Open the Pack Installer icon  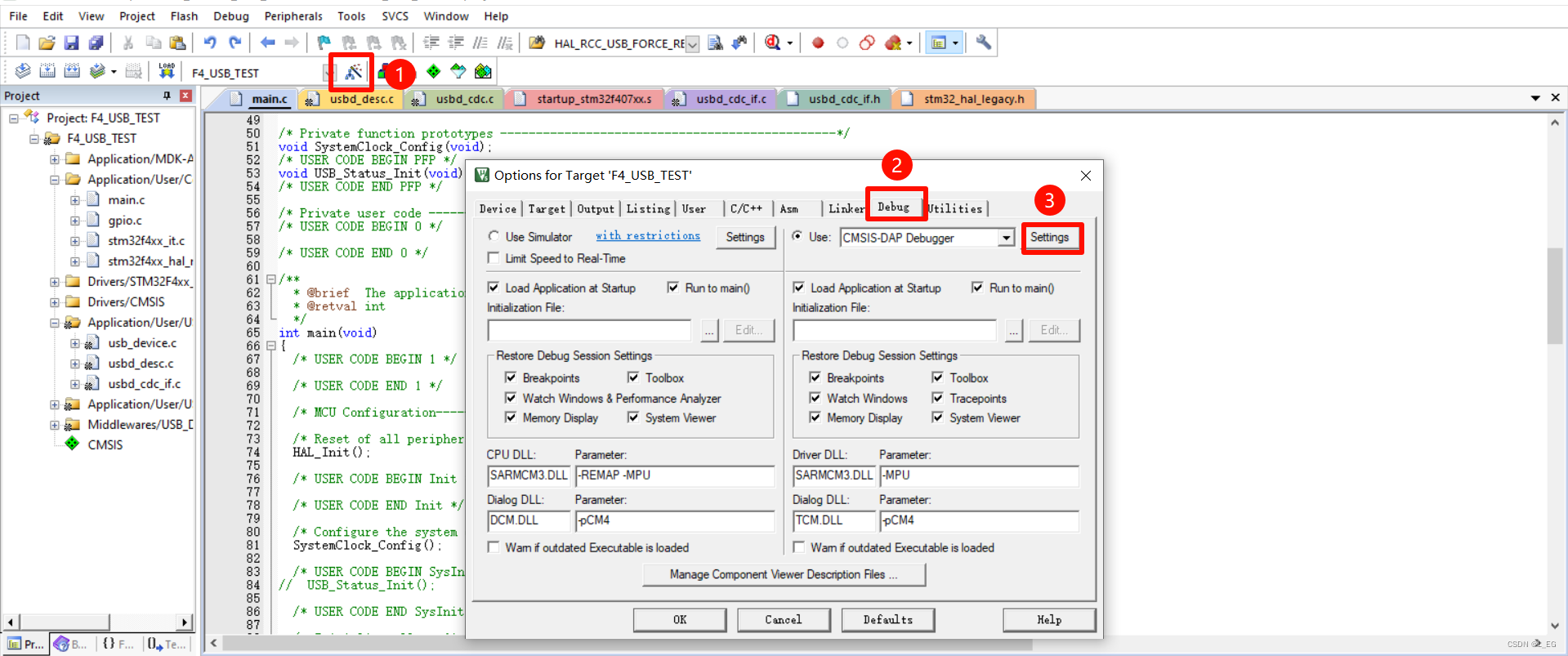click(483, 72)
